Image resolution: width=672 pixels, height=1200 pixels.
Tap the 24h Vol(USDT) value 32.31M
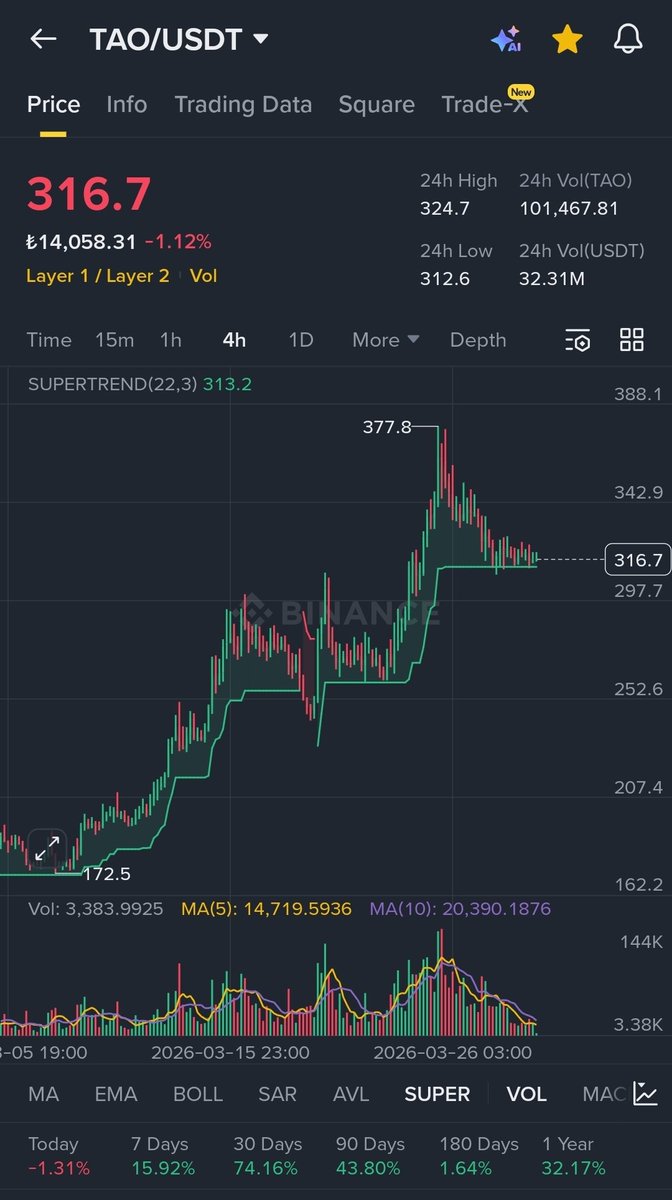click(x=552, y=278)
